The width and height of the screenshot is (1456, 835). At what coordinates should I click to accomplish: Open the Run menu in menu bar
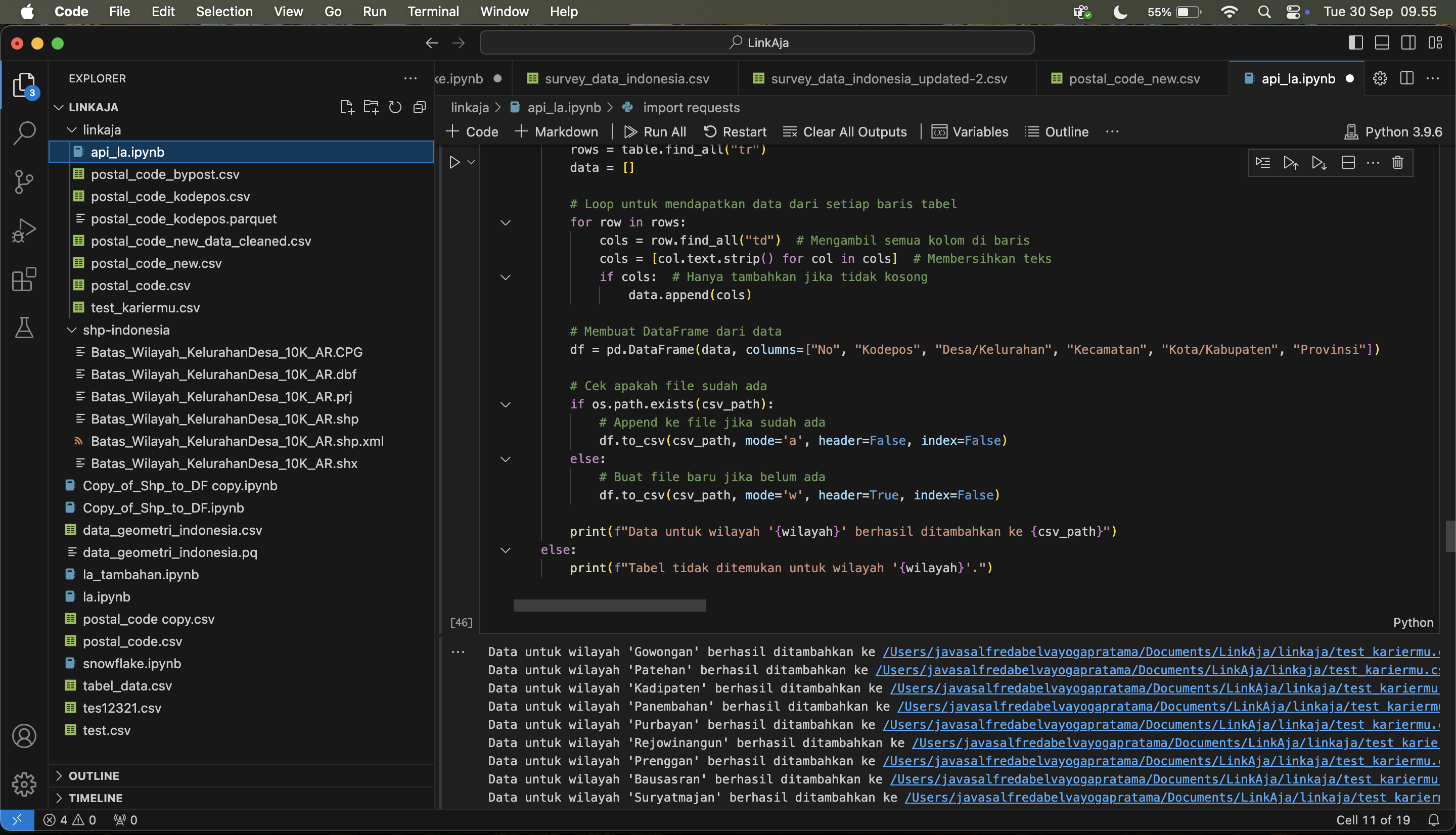click(x=375, y=12)
